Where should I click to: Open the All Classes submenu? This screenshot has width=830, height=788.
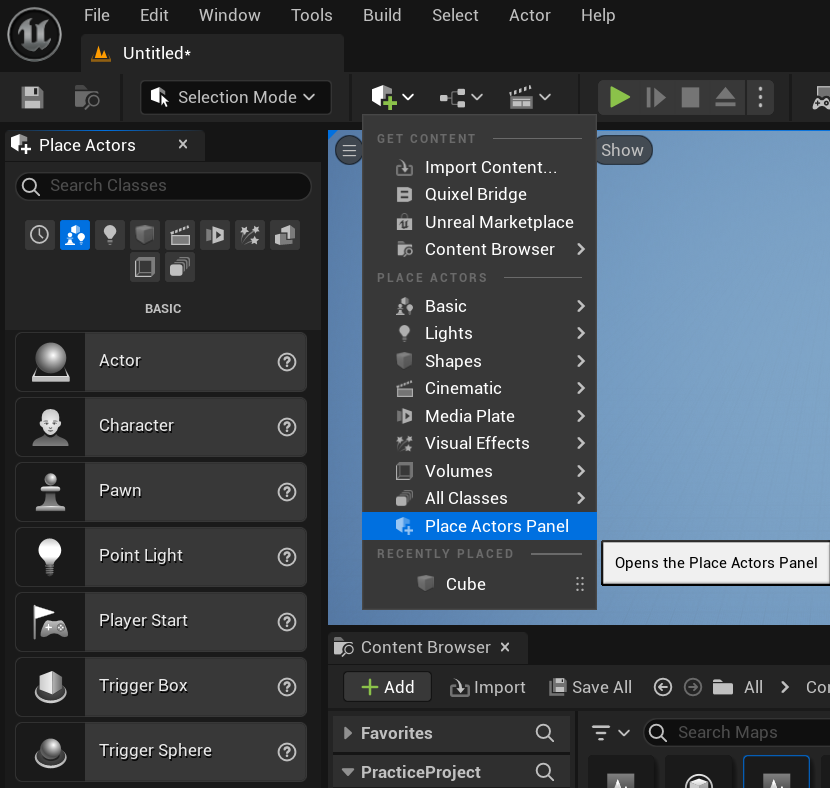click(479, 499)
